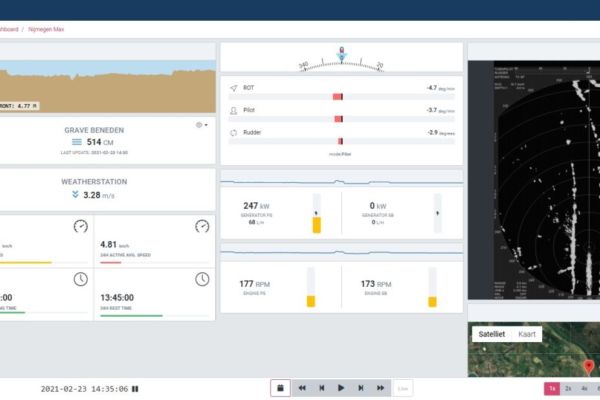Open the calendar date picker
This screenshot has height=400, width=600.
[x=280, y=388]
